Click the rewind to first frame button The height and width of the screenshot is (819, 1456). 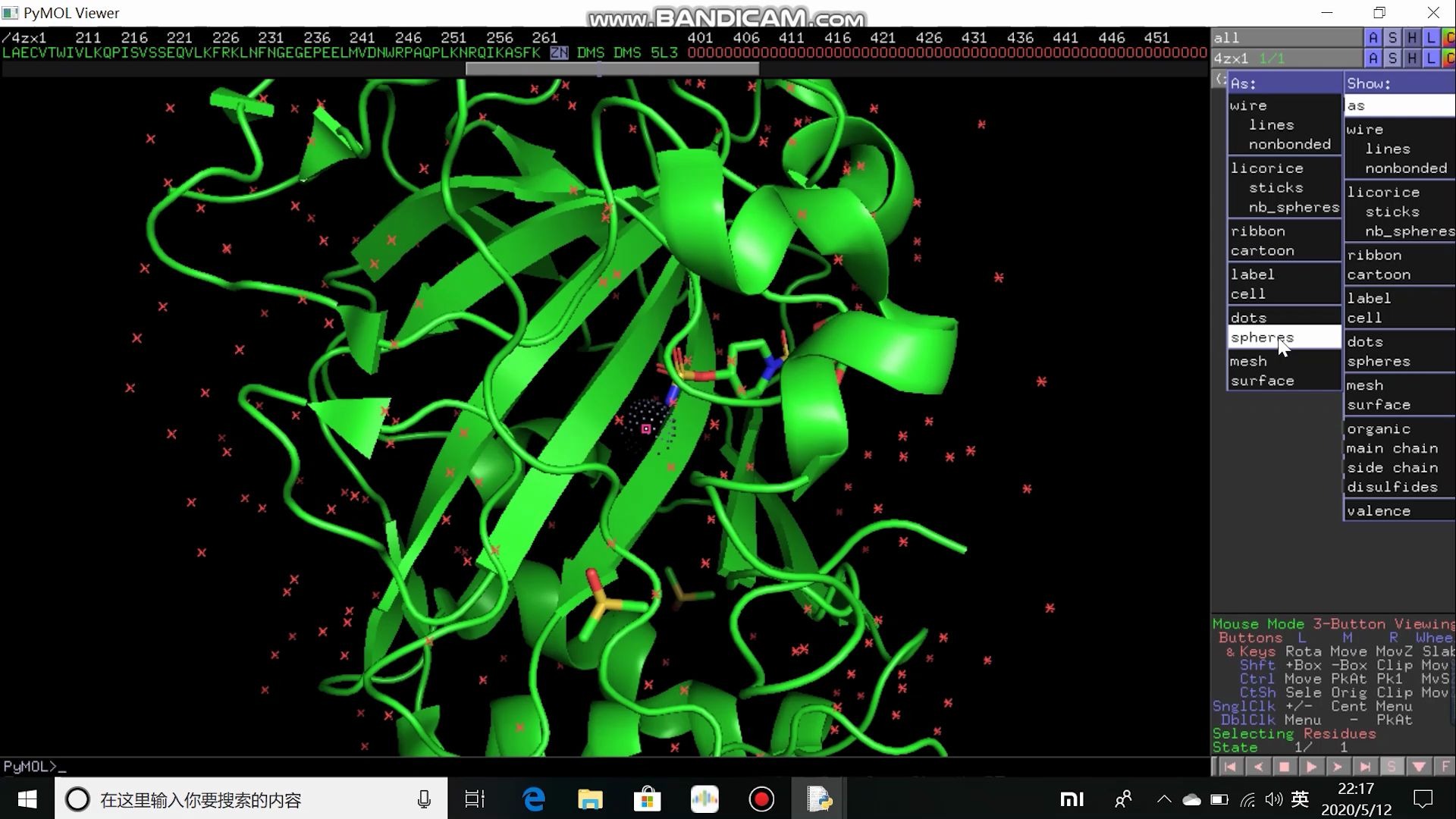[x=1230, y=767]
